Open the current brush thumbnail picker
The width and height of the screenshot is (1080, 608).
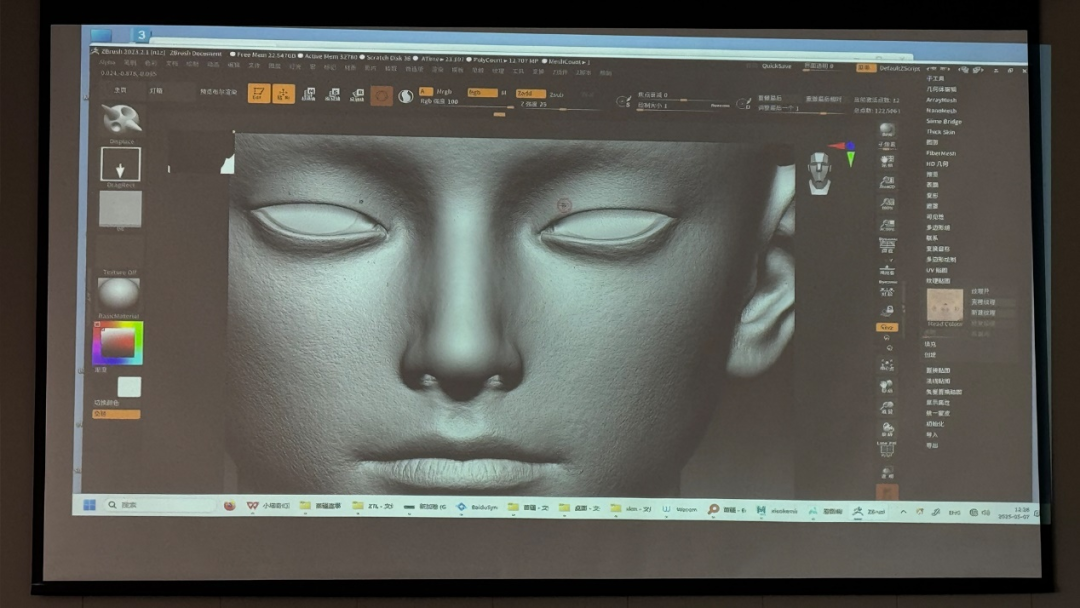121,119
